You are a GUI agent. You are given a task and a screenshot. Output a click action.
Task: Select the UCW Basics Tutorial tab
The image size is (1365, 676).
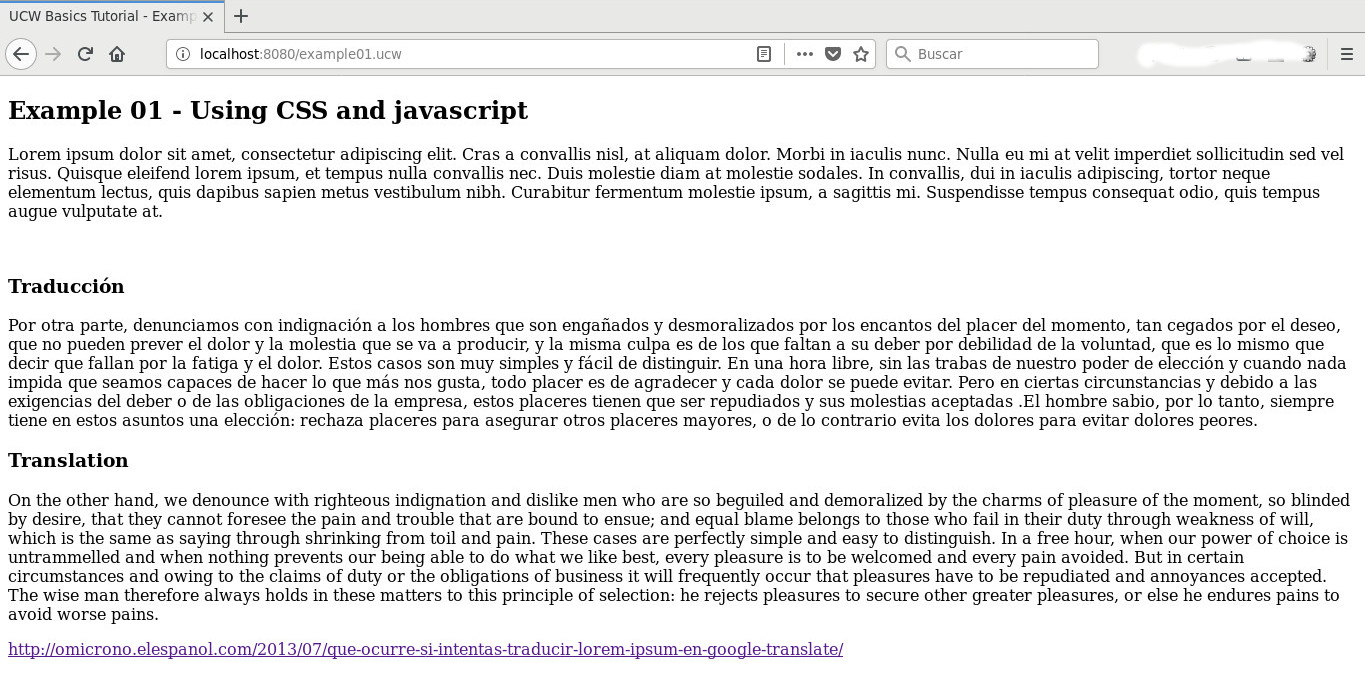click(111, 16)
